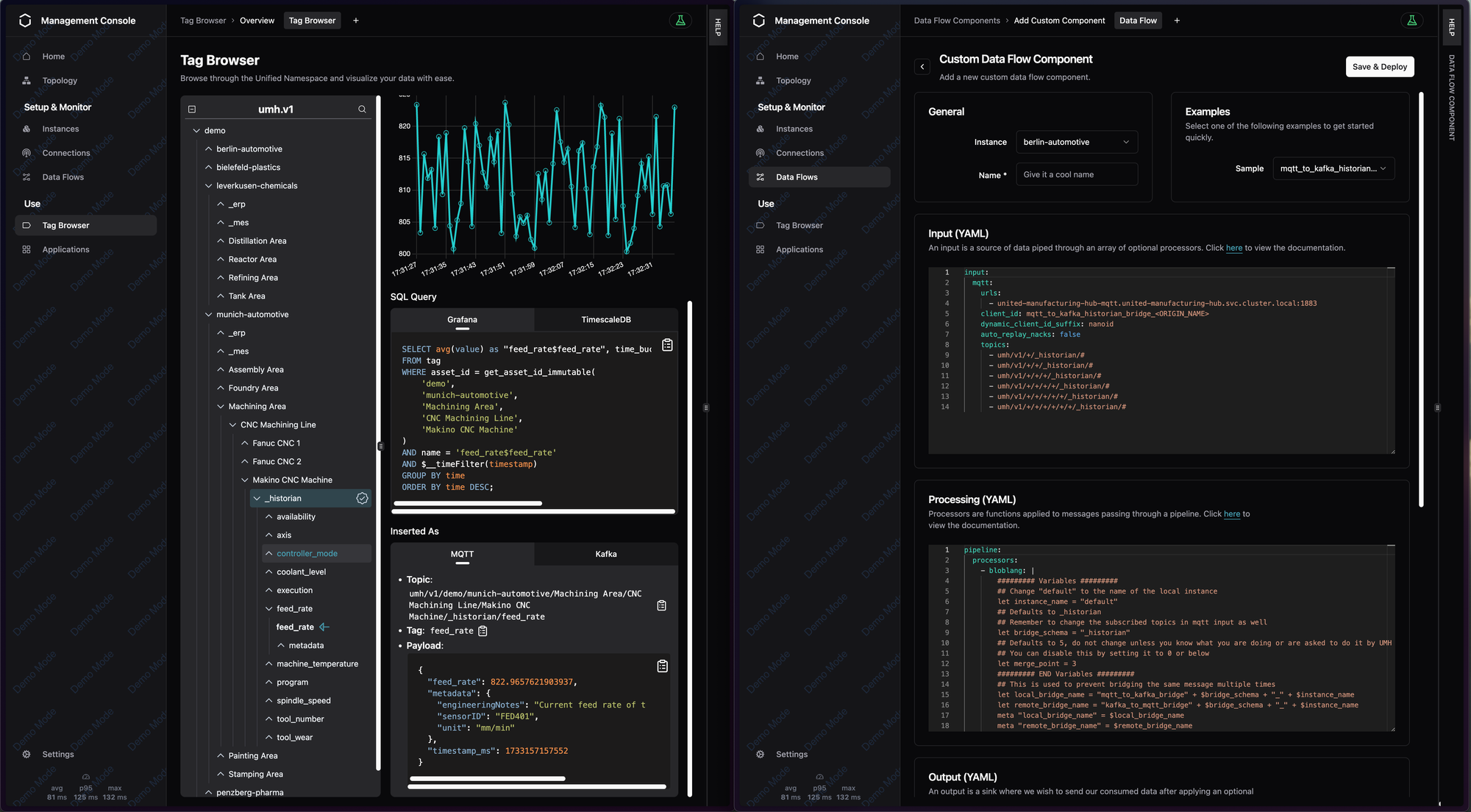Open the berlin-automotive Instance dropdown
Screen dimensions: 1471x812
tap(1076, 142)
